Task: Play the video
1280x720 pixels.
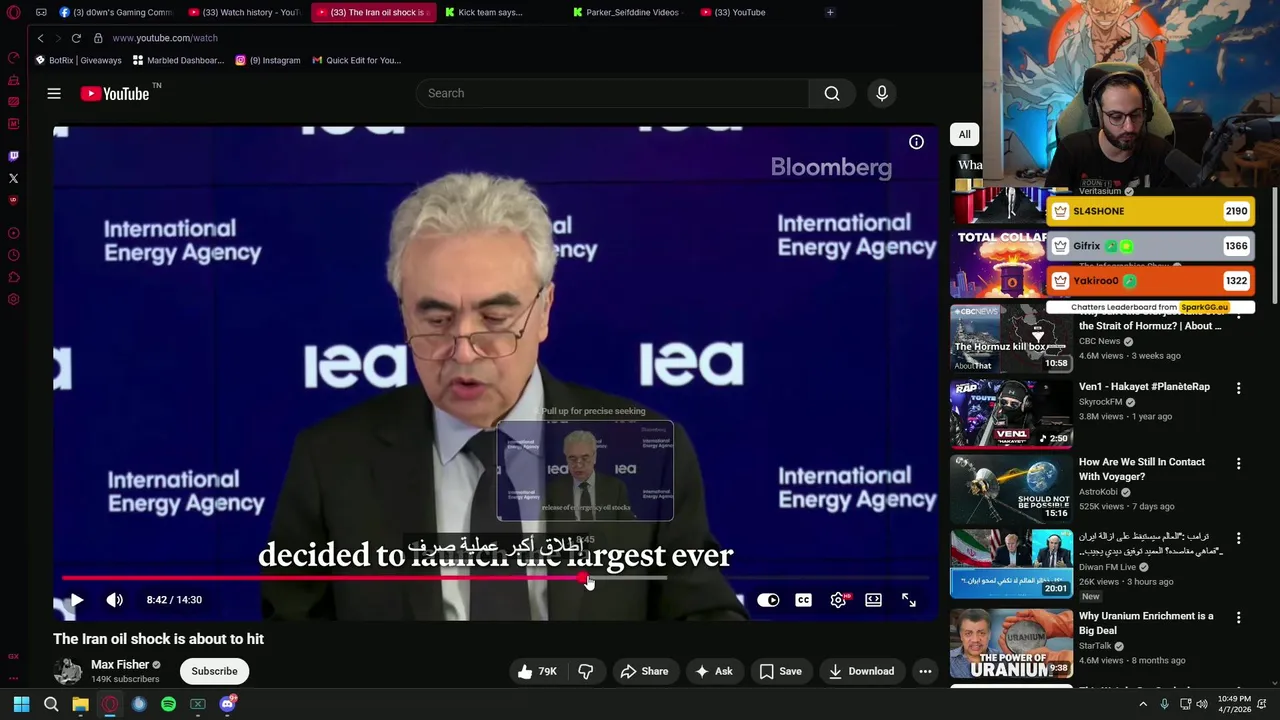Action: coord(76,600)
